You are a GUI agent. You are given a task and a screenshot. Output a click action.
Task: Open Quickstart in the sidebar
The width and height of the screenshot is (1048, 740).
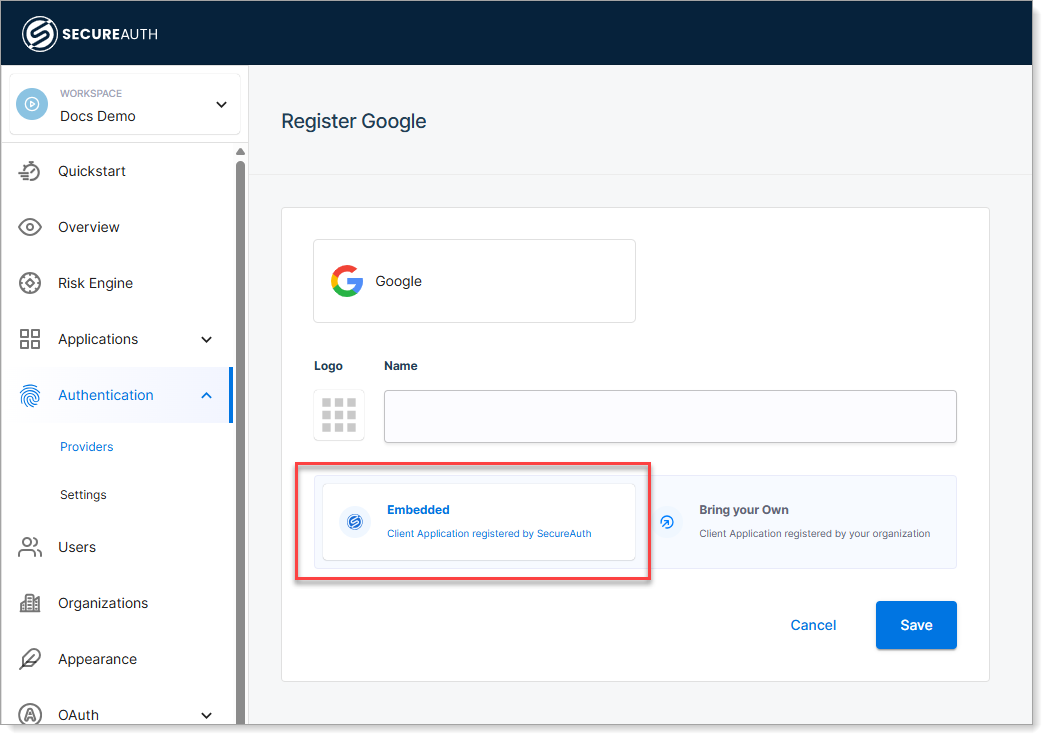point(92,171)
